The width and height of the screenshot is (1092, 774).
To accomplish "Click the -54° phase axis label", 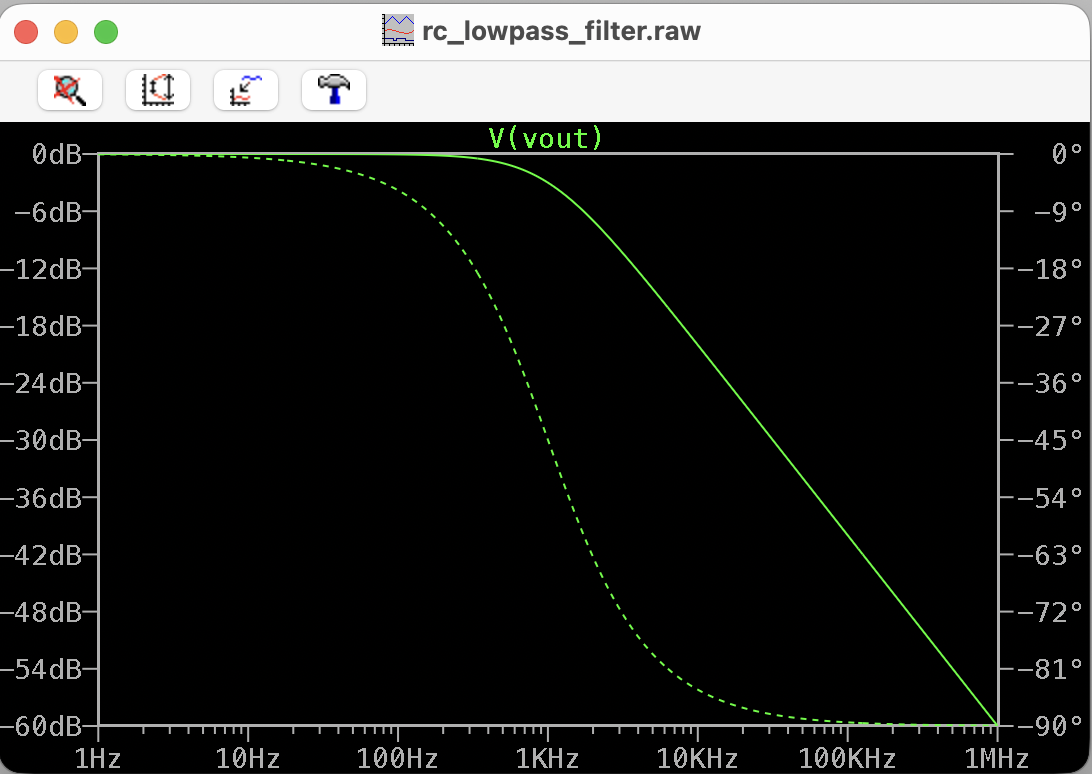I will (1050, 498).
